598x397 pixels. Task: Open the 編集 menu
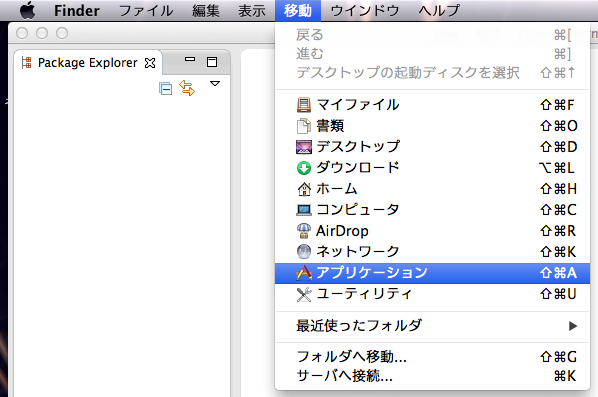[206, 11]
